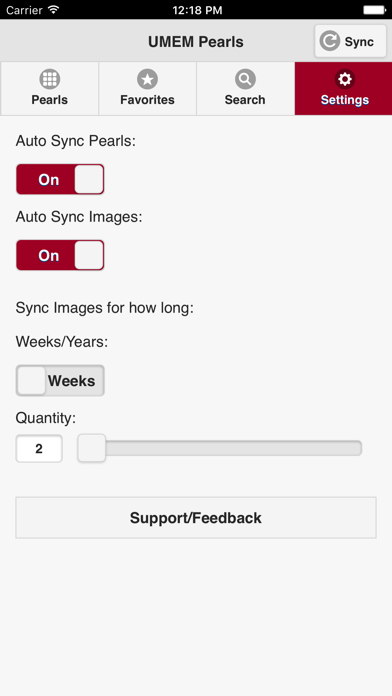Tap the Favorites star icon
Screen dimensions: 392x696
tap(147, 79)
